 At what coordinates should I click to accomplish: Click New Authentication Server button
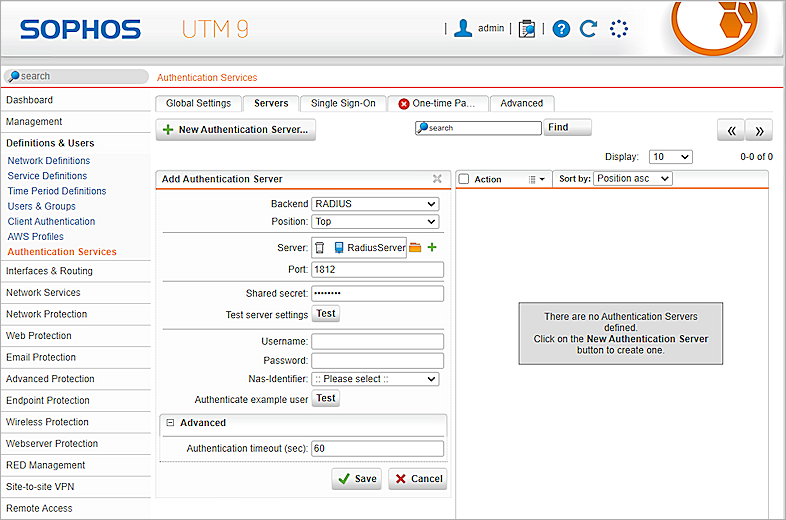coord(236,129)
